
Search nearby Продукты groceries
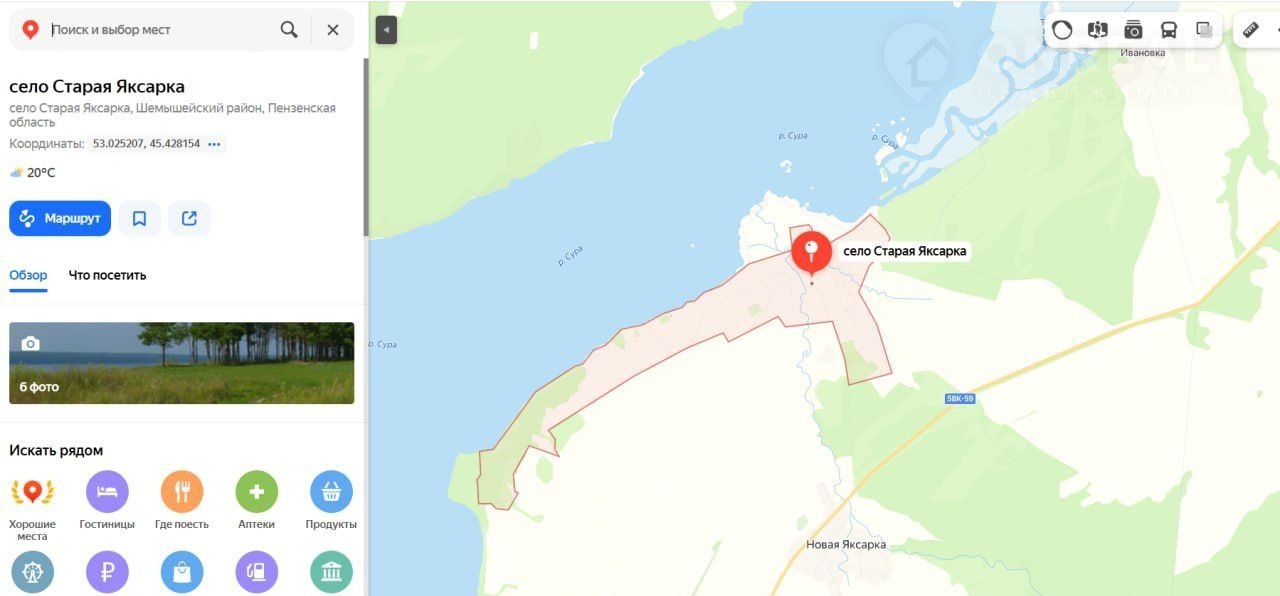click(331, 500)
